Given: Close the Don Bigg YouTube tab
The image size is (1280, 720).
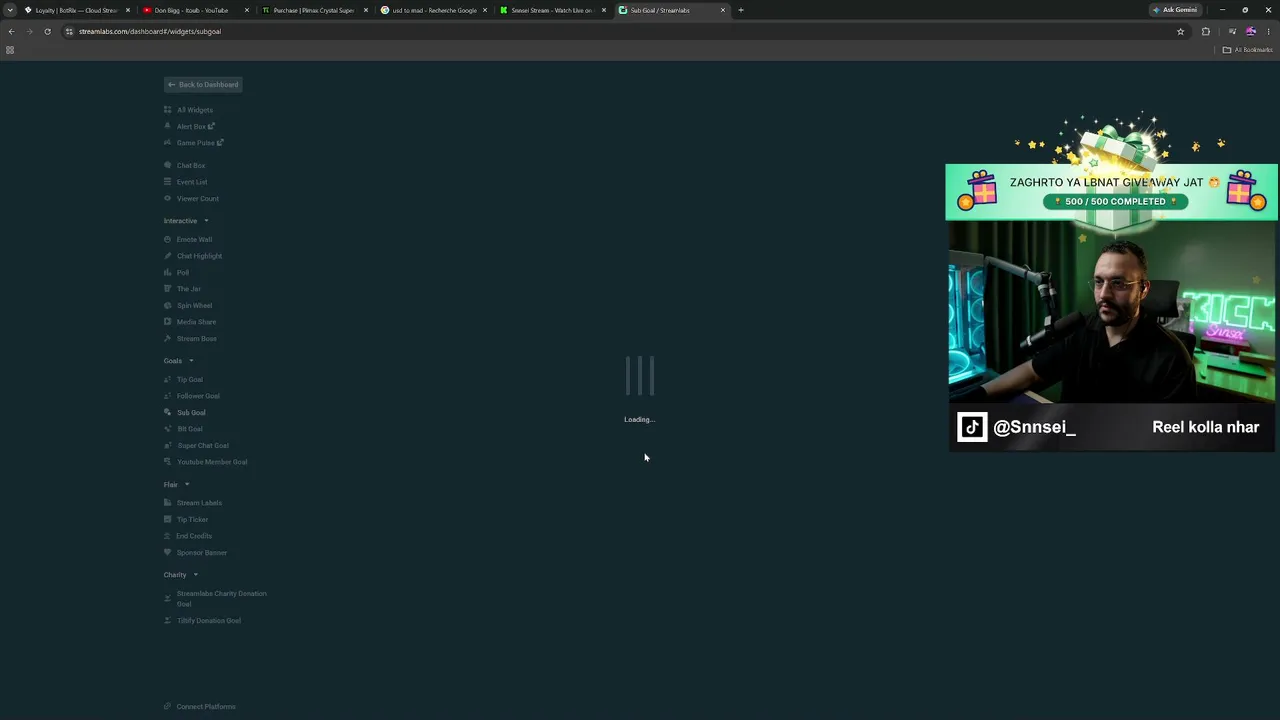Looking at the screenshot, I should point(247,10).
